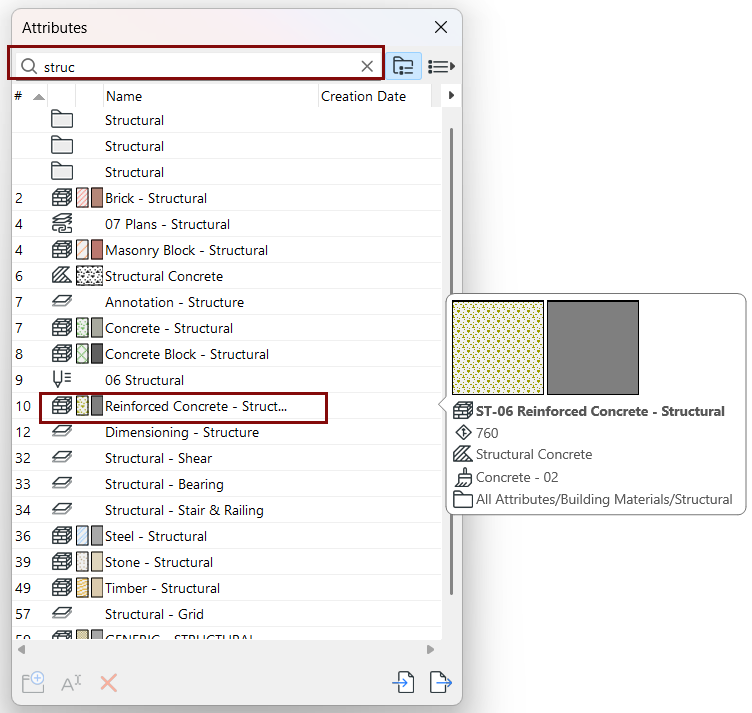
Task: Click the layer combination icon for 07 Plans - Structural
Action: 62,223
